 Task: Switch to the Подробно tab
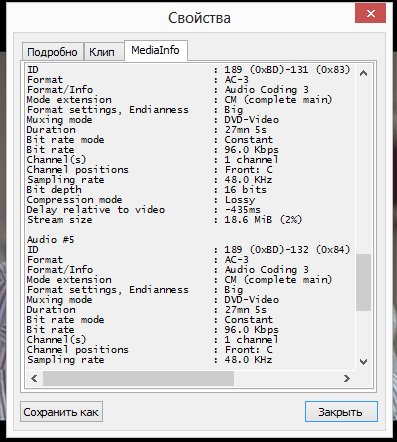point(52,52)
